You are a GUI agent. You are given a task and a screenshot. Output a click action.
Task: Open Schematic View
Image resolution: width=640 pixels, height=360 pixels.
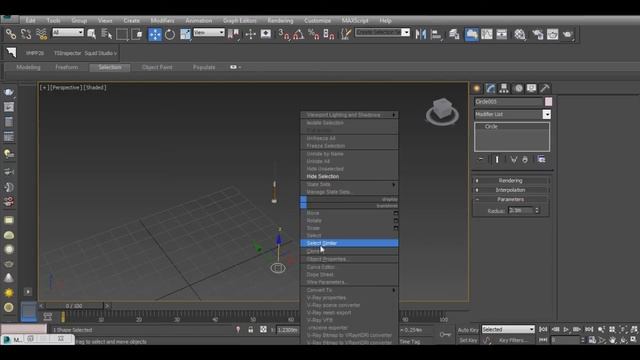tap(502, 34)
